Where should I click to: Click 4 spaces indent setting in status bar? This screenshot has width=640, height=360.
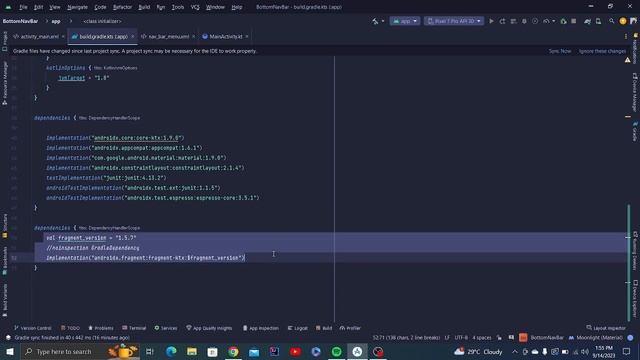tap(482, 338)
